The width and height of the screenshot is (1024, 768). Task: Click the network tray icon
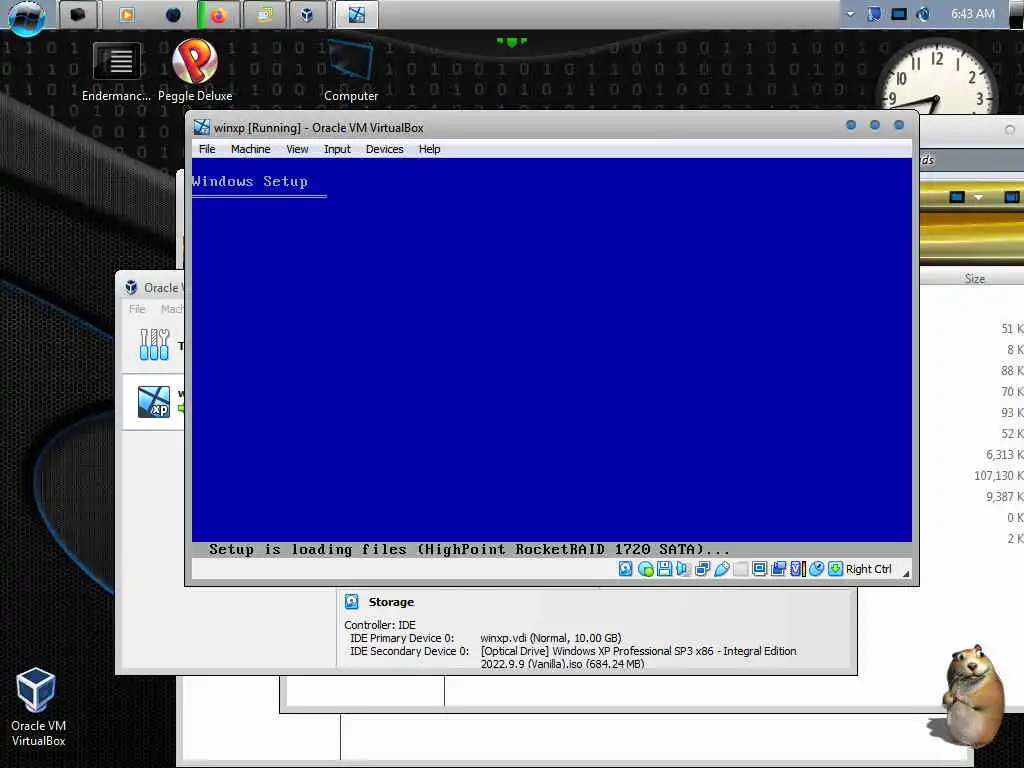click(899, 14)
